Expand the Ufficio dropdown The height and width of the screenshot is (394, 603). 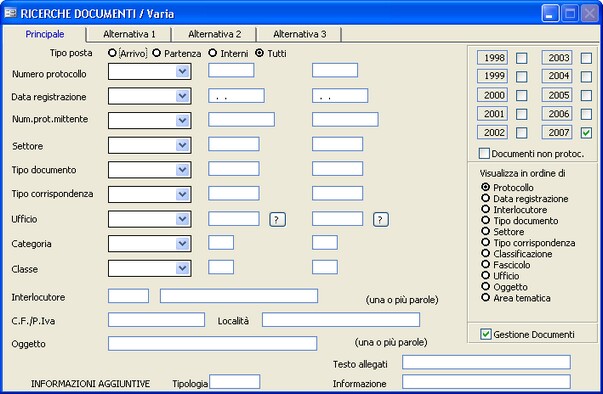(183, 219)
